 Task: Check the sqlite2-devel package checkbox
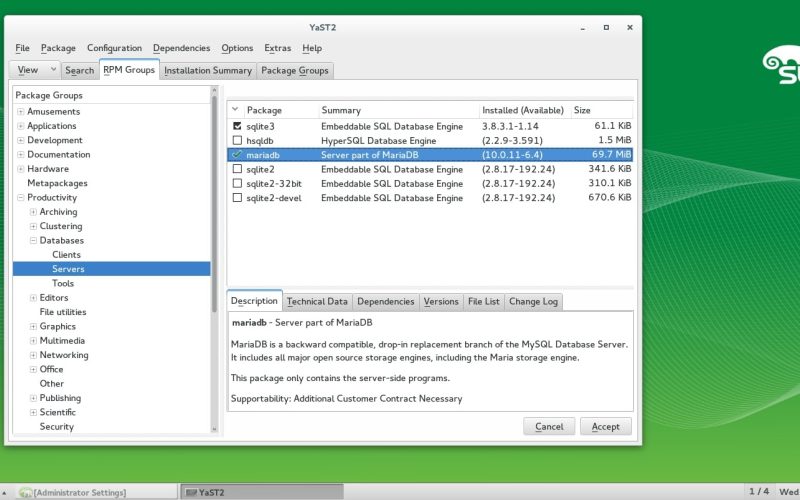point(237,197)
